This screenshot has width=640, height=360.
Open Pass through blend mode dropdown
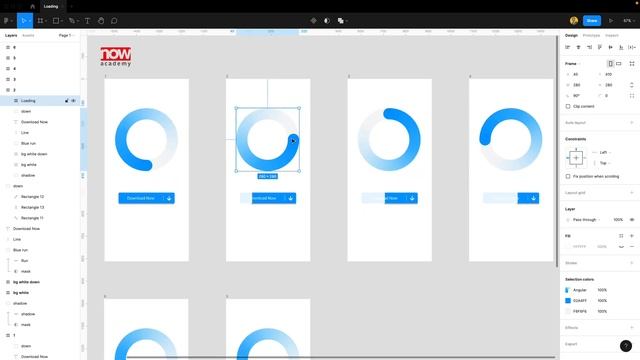point(586,220)
